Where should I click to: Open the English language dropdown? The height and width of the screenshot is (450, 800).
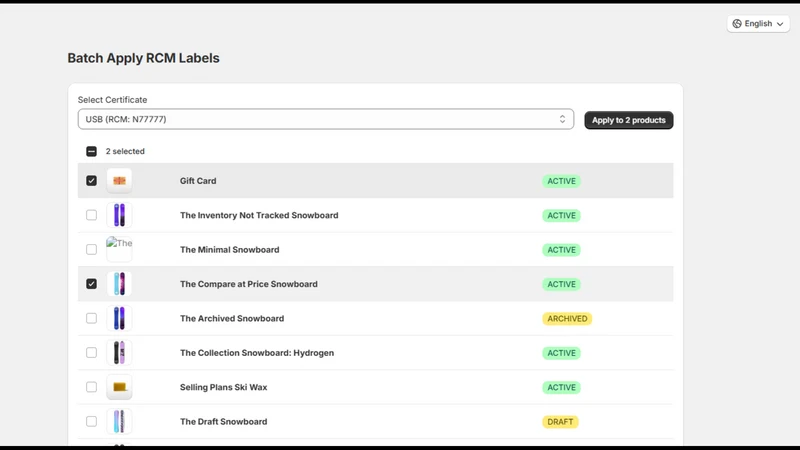coord(758,23)
